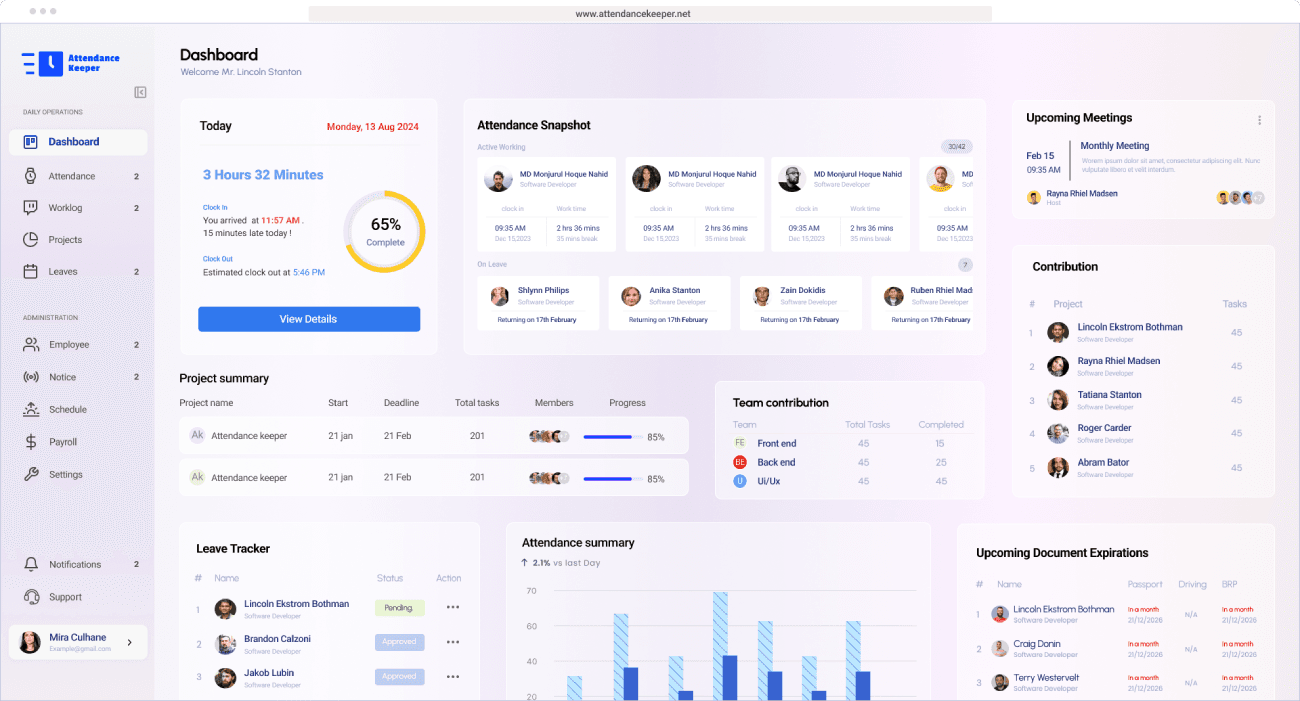This screenshot has height=701, width=1300.
Task: Click the Pending status badge
Action: [x=399, y=608]
